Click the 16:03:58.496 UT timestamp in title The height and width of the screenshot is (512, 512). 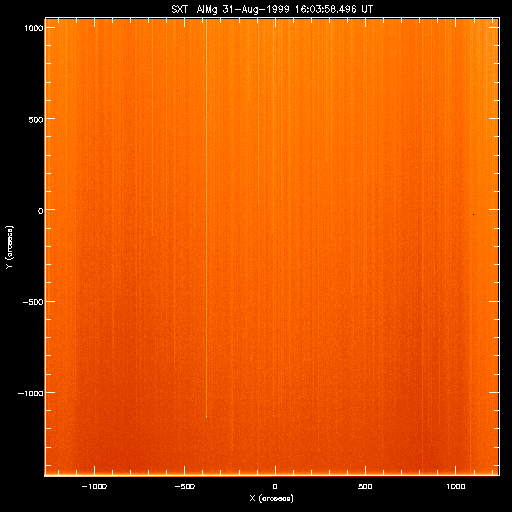(334, 9)
